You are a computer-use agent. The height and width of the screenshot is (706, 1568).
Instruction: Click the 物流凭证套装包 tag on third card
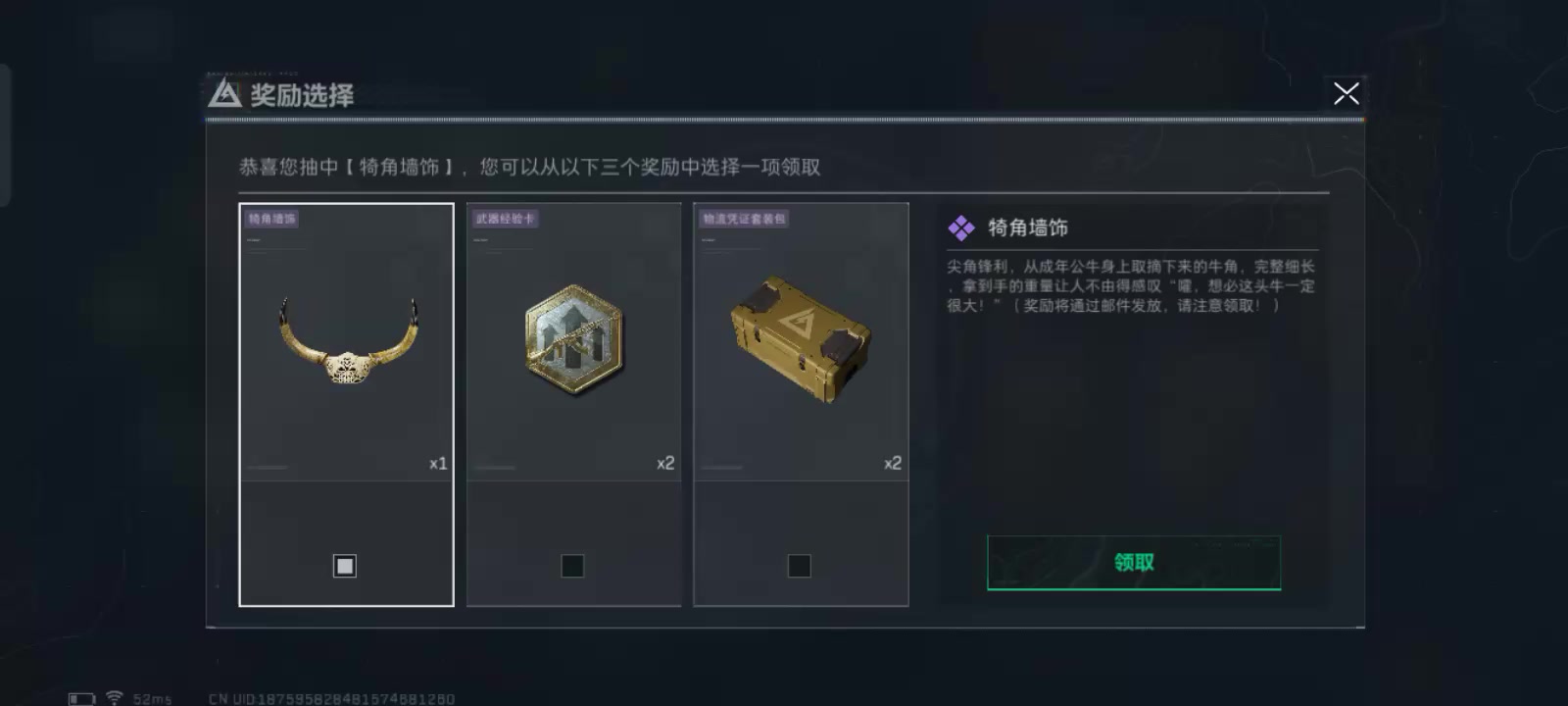[745, 219]
